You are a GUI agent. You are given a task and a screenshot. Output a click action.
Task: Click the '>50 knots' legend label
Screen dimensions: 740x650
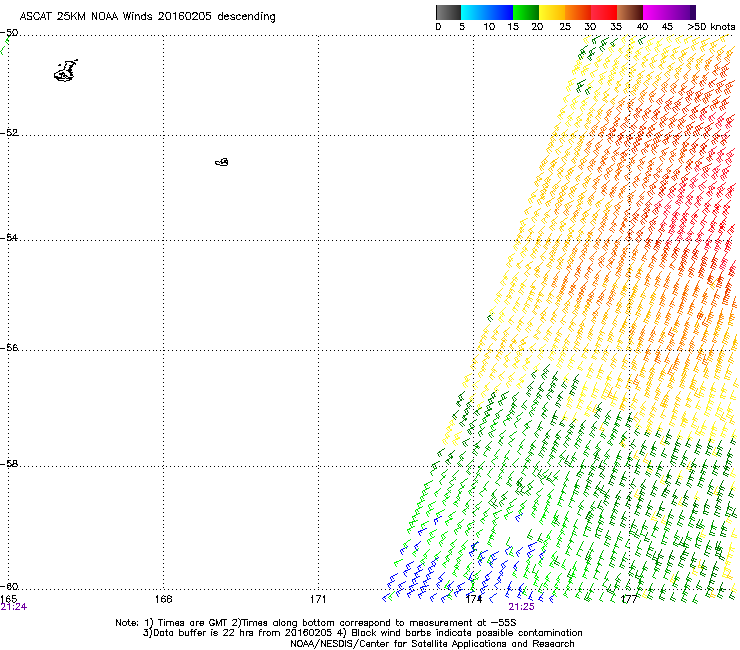click(711, 27)
